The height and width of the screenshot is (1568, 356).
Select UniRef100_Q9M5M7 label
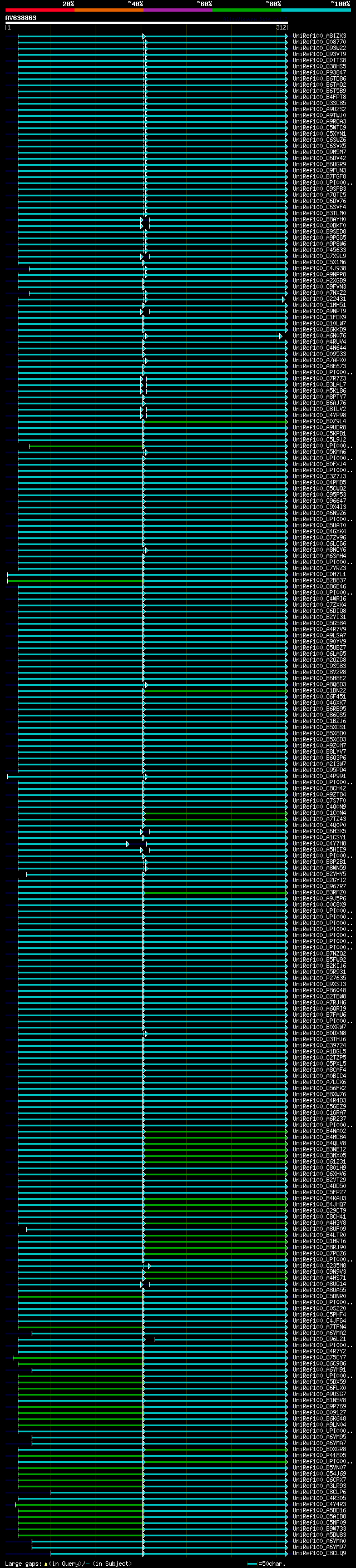319,152
